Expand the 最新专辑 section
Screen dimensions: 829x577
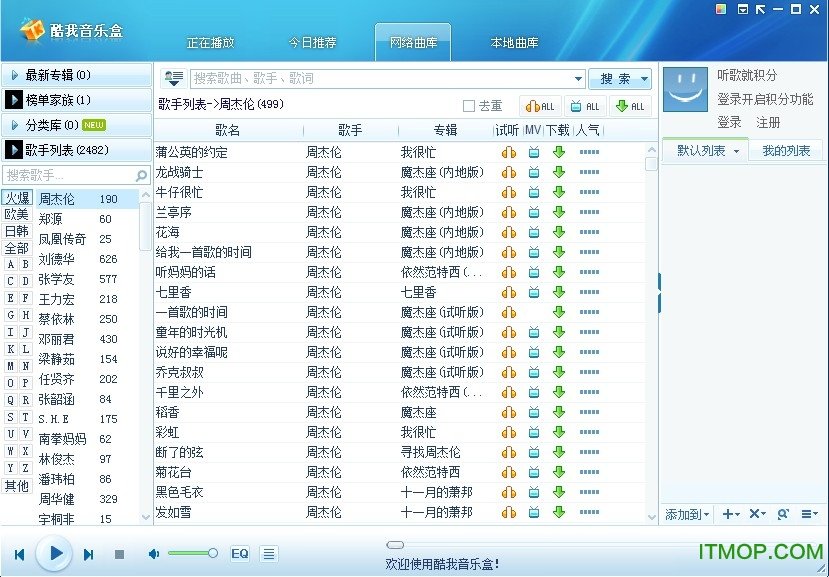[77, 75]
